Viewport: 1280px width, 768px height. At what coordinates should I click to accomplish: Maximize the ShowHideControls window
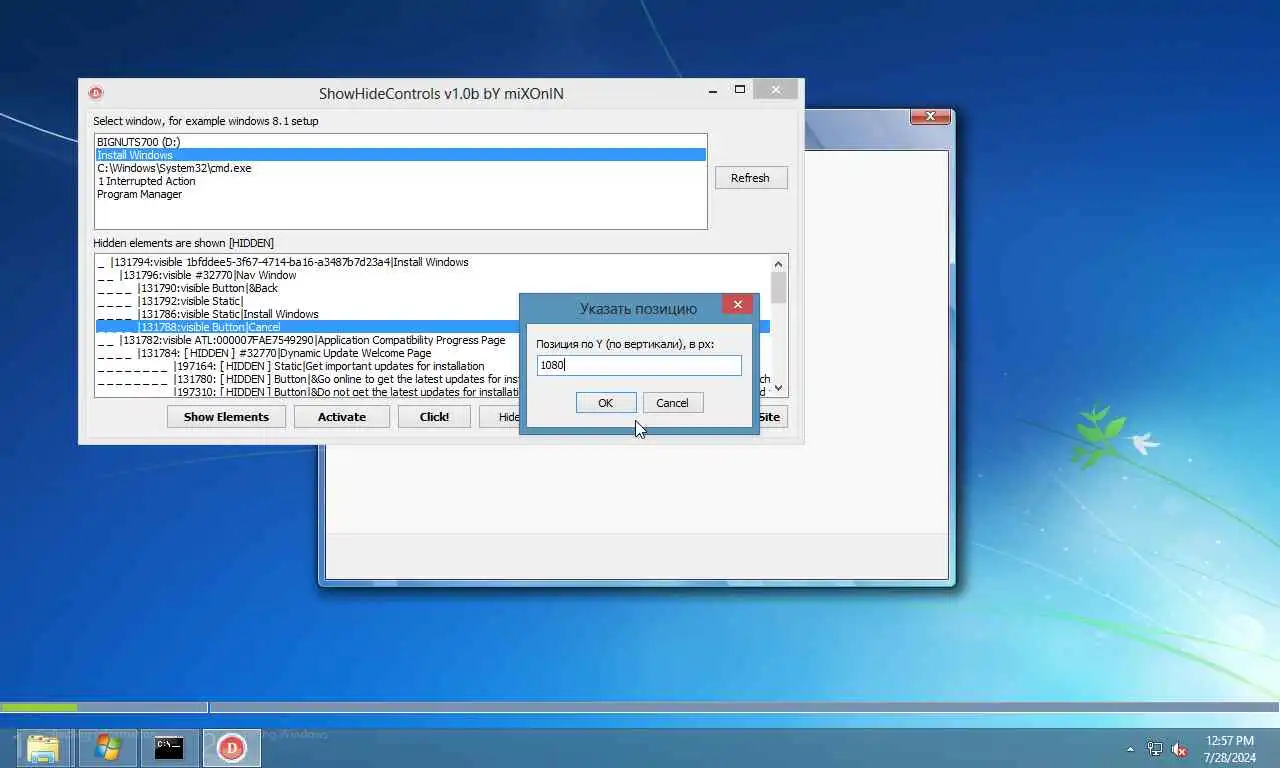740,90
